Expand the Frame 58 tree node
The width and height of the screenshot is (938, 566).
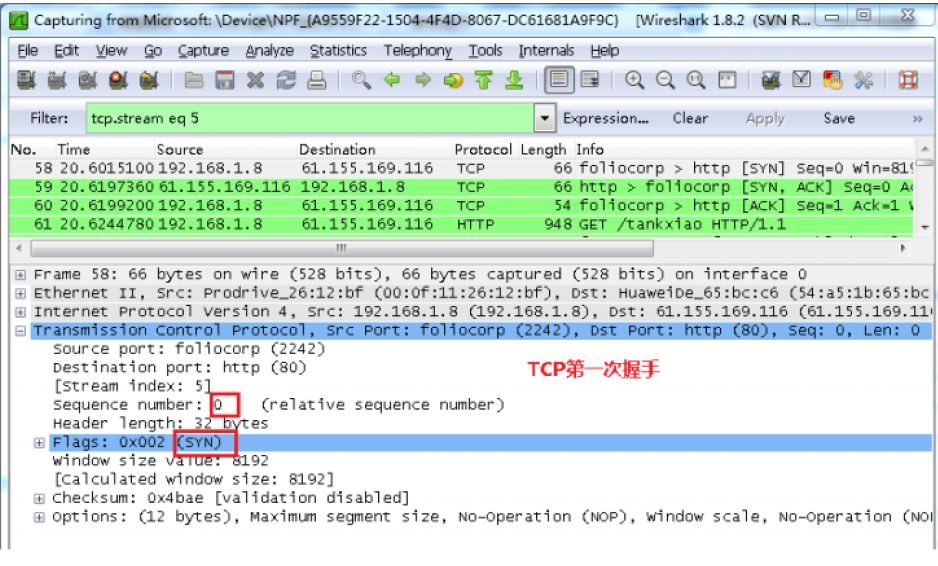20,275
